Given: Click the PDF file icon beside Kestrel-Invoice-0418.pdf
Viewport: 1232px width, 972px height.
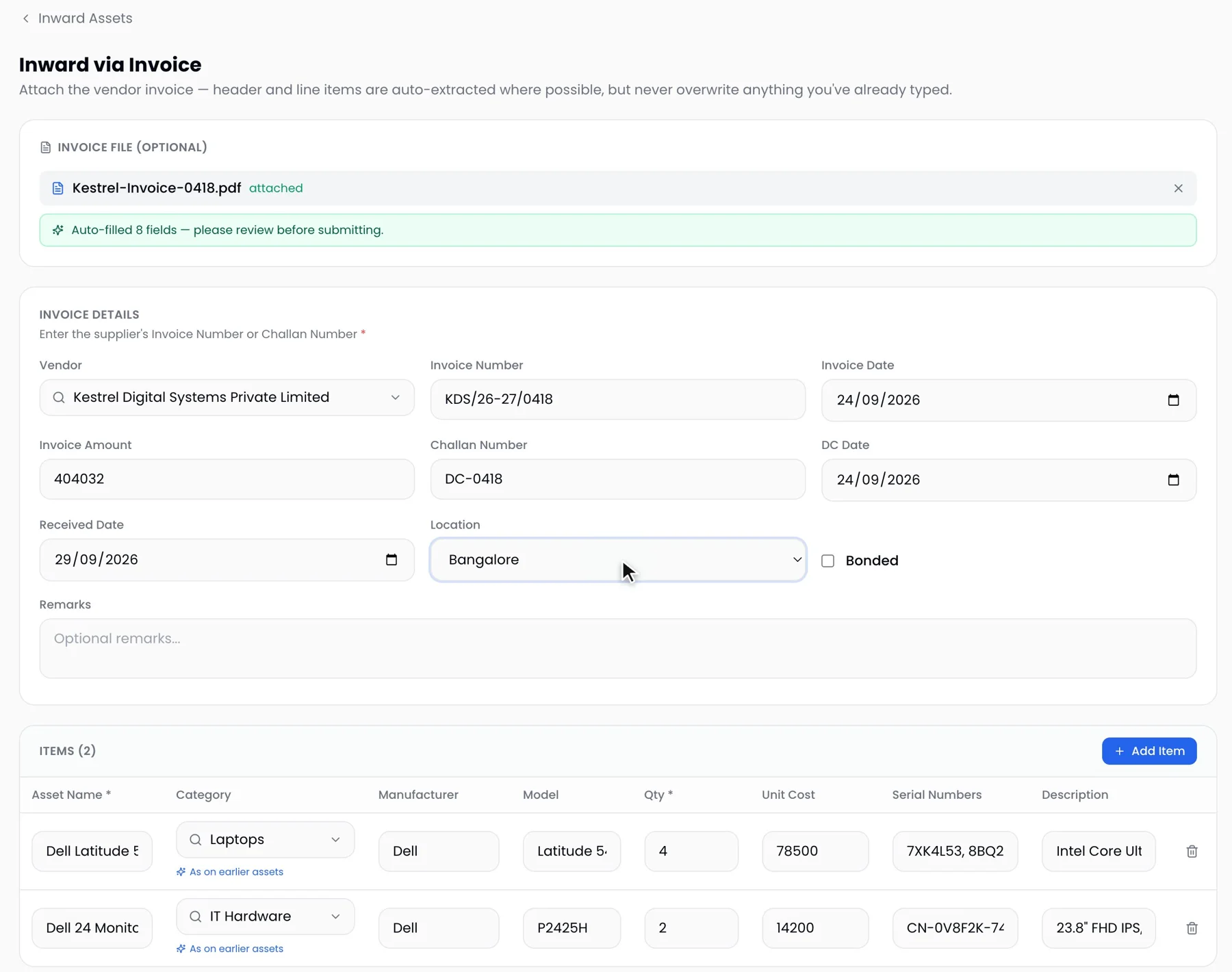Looking at the screenshot, I should [58, 188].
